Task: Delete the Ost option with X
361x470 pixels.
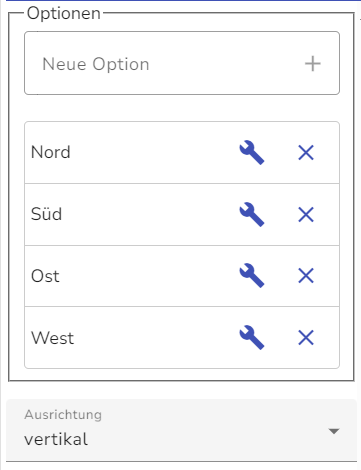Action: coord(306,276)
